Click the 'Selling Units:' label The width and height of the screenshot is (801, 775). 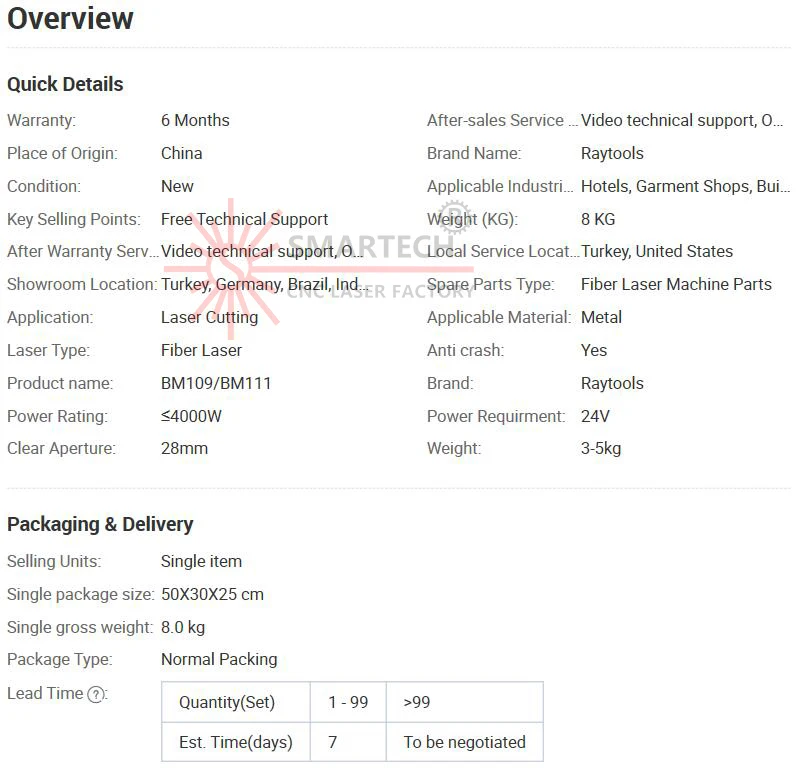point(54,561)
